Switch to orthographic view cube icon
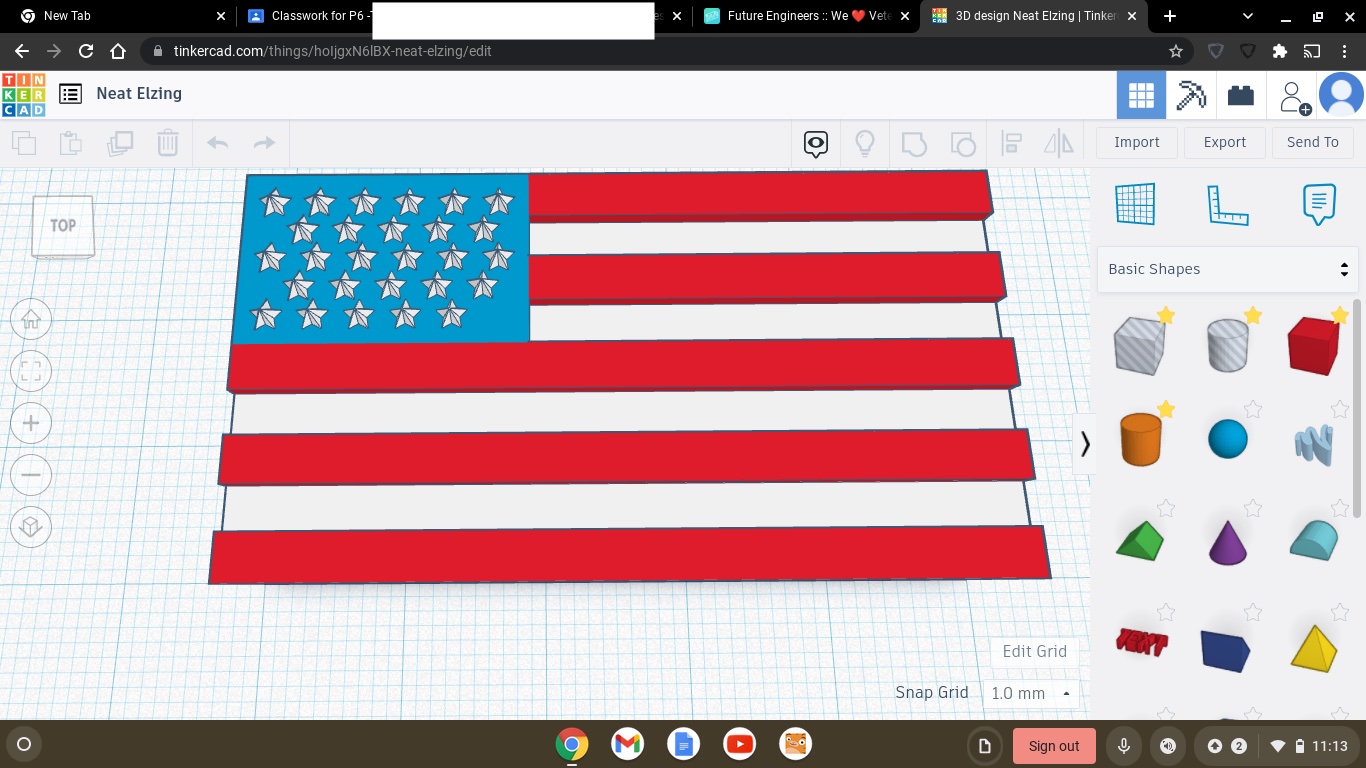The image size is (1366, 768). (x=31, y=527)
